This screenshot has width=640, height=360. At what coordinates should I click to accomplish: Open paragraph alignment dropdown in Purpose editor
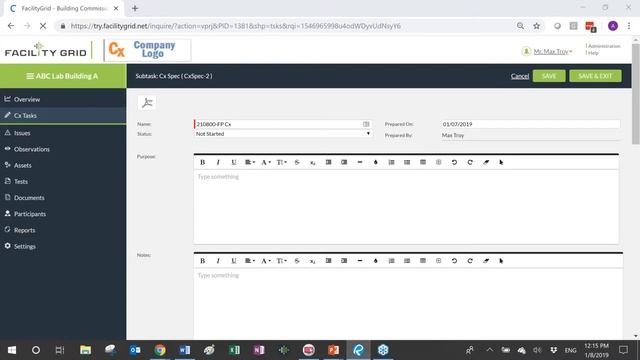tap(250, 162)
